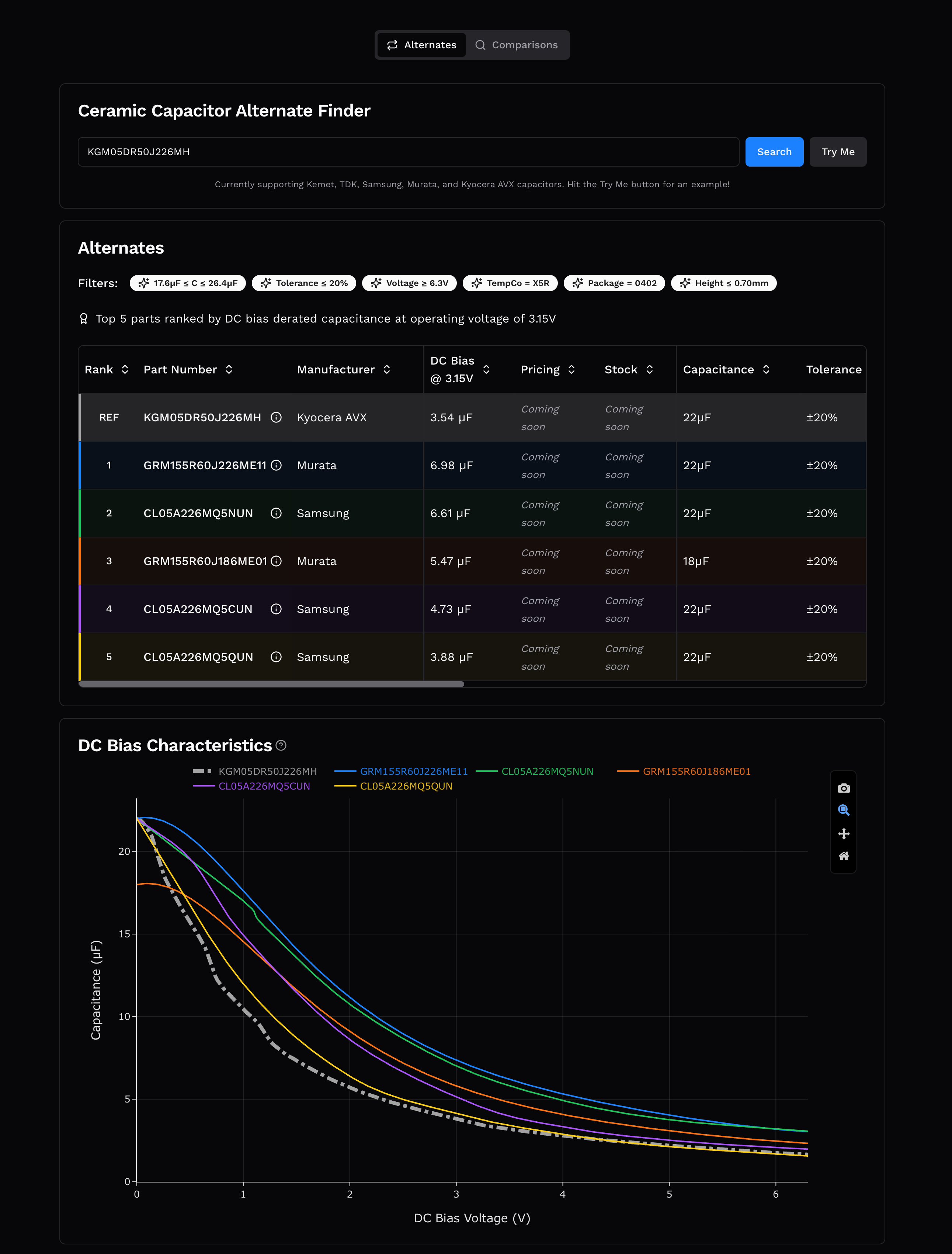The width and height of the screenshot is (952, 1254).
Task: Switch to the Comparisons tab
Action: click(x=517, y=45)
